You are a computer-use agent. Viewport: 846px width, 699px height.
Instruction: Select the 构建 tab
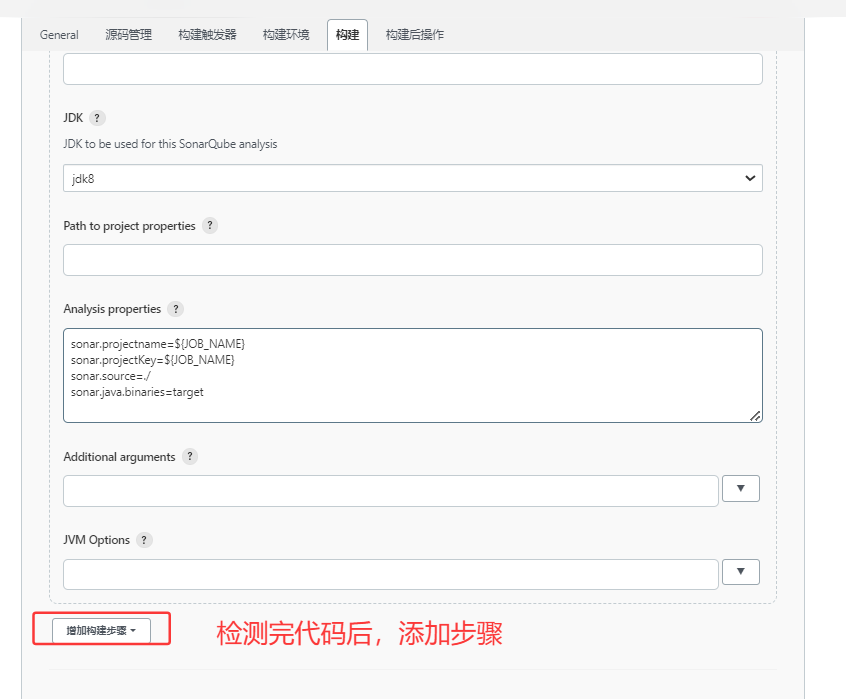347,35
